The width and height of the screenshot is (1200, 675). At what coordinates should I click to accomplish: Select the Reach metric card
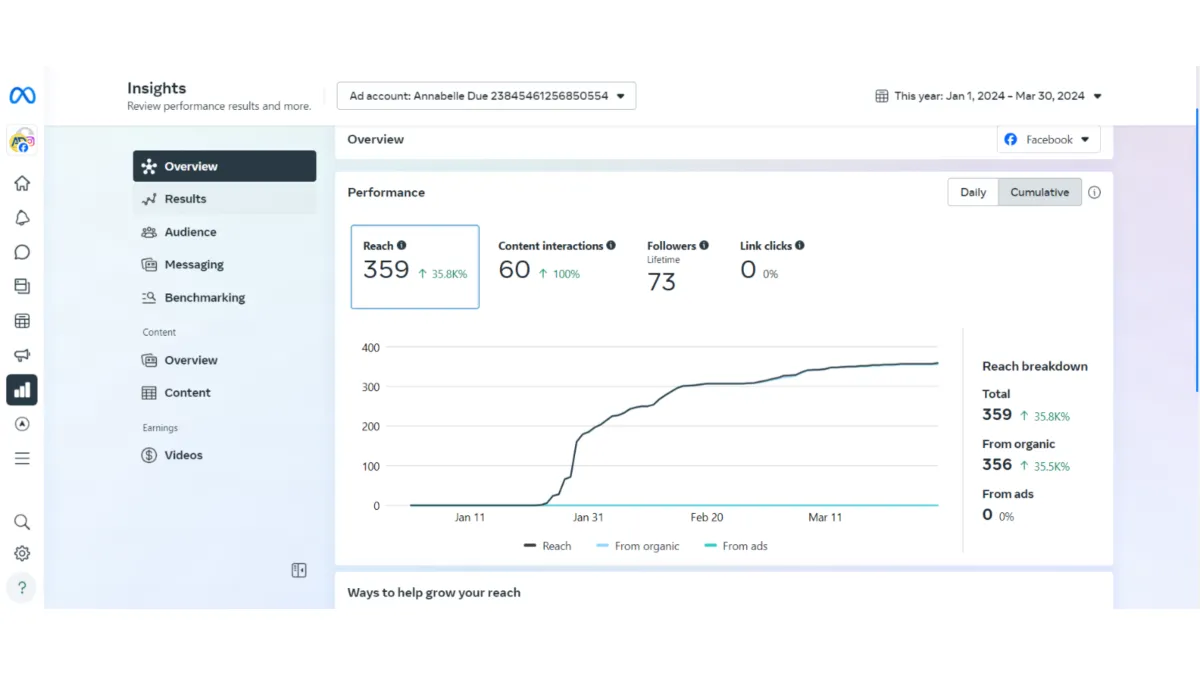(x=414, y=266)
